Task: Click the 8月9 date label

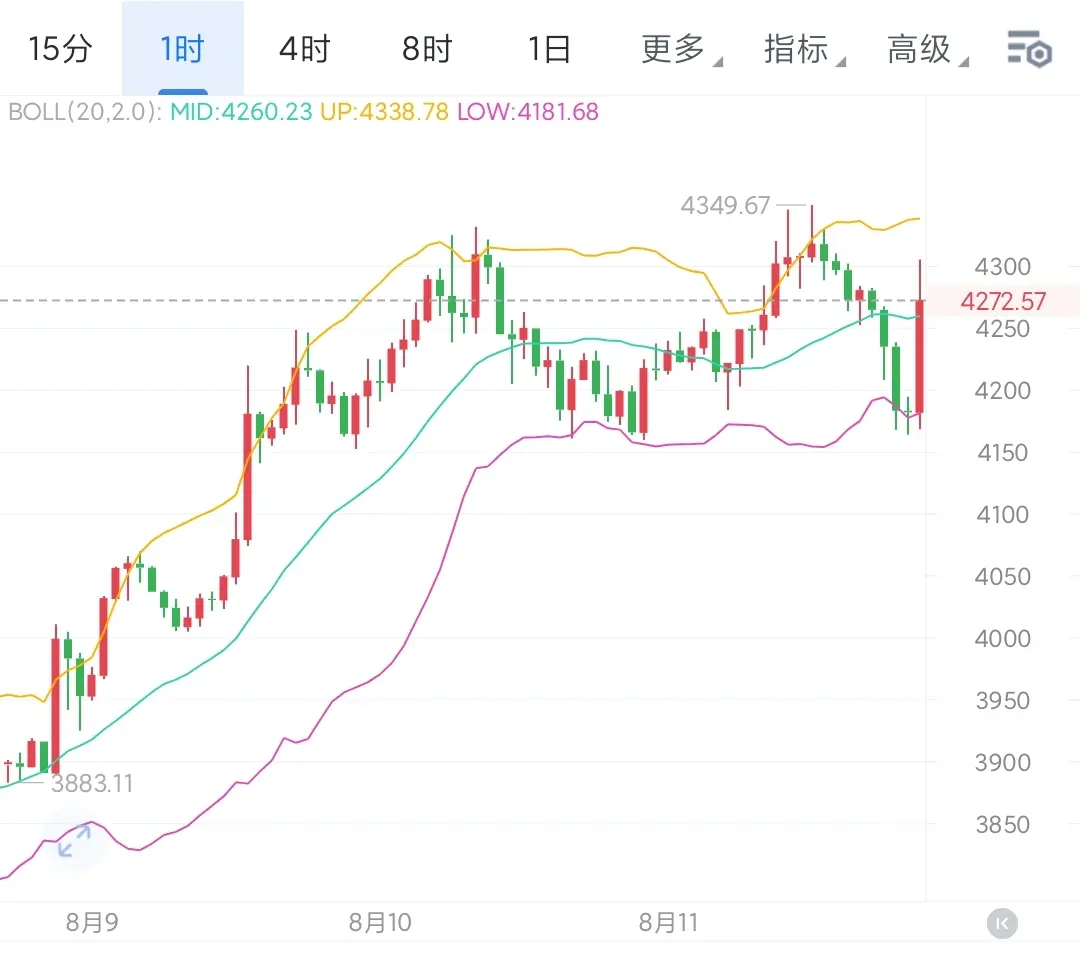Action: [92, 922]
